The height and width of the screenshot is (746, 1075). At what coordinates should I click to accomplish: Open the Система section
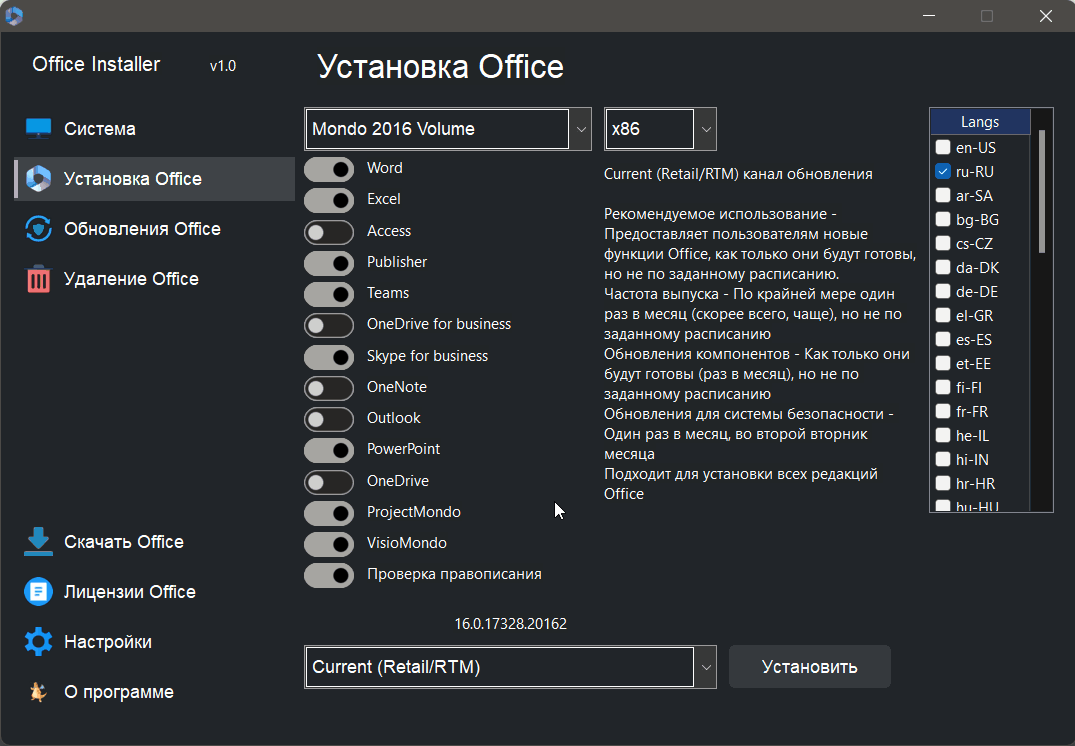(154, 128)
